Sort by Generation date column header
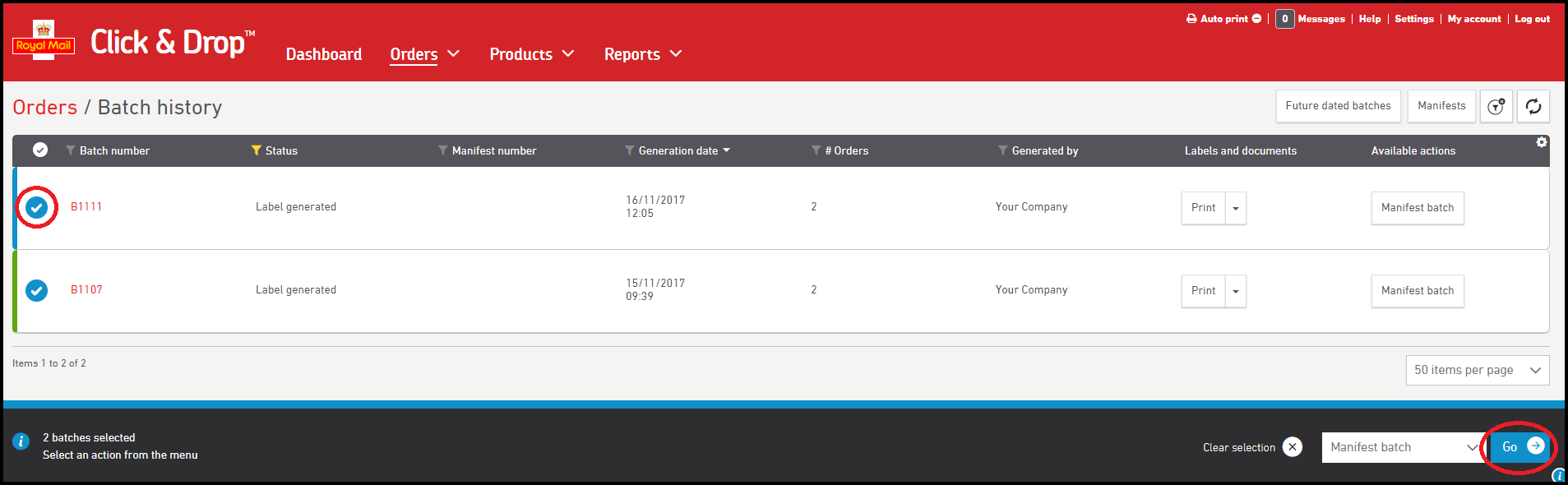This screenshot has height=485, width=1568. (x=678, y=150)
